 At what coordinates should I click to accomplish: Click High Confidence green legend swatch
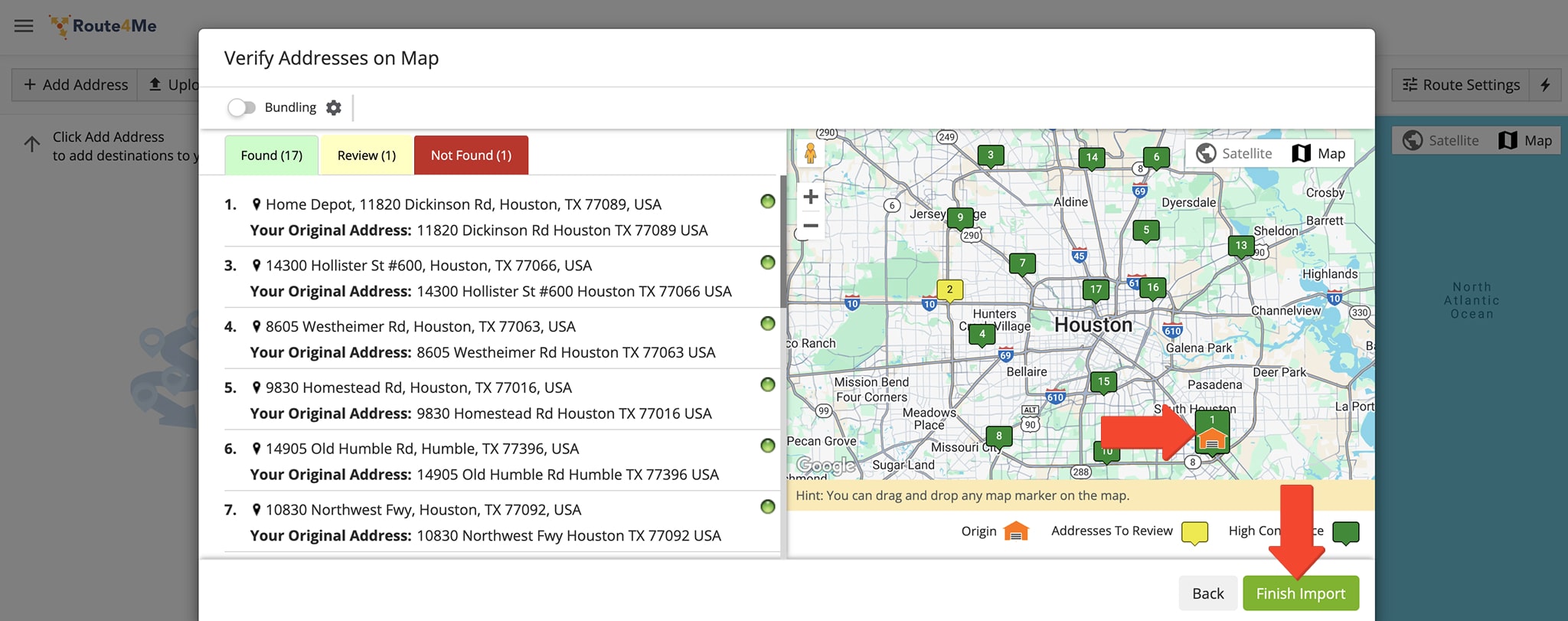[x=1345, y=532]
